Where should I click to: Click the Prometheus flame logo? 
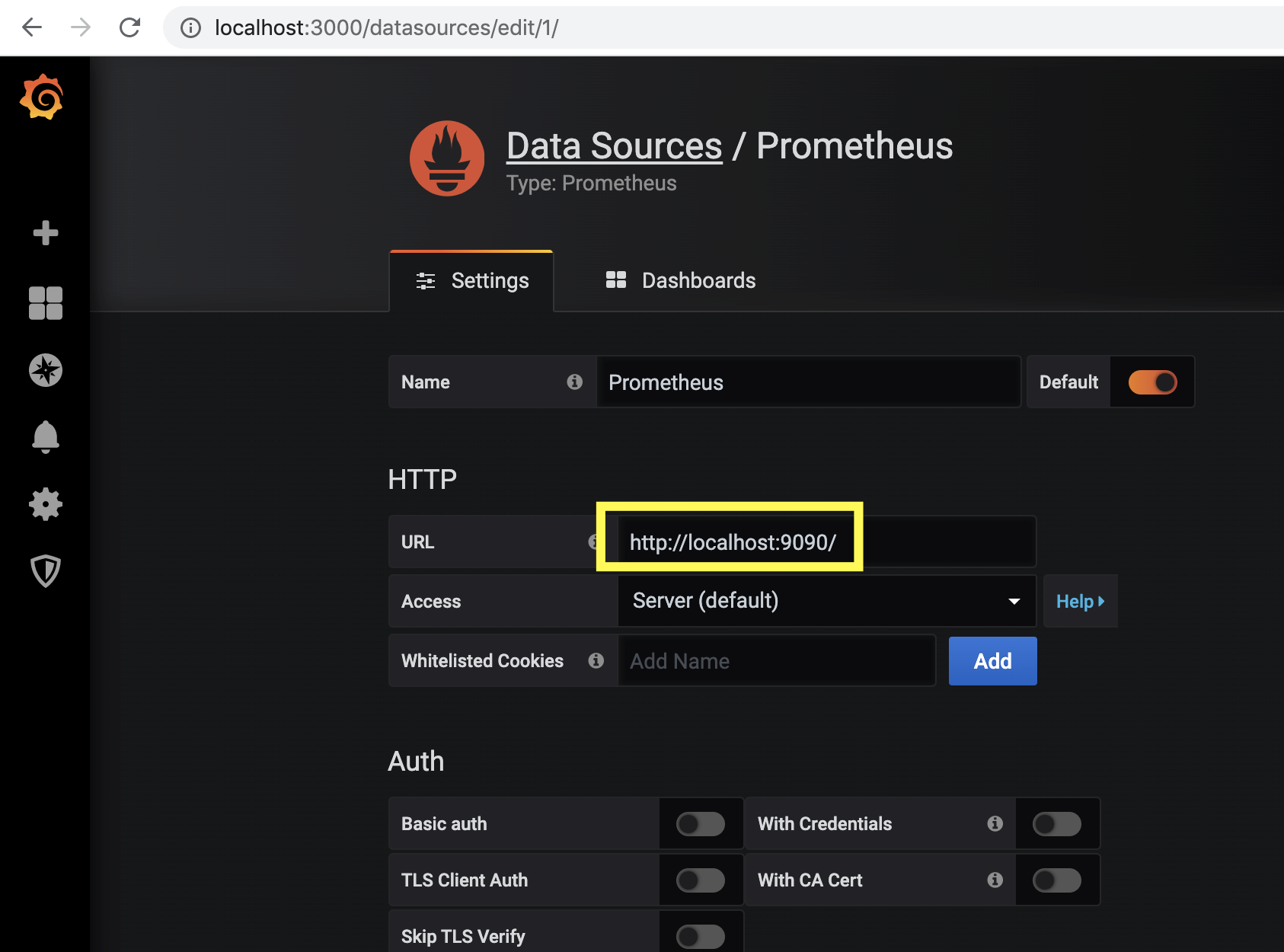pyautogui.click(x=447, y=158)
